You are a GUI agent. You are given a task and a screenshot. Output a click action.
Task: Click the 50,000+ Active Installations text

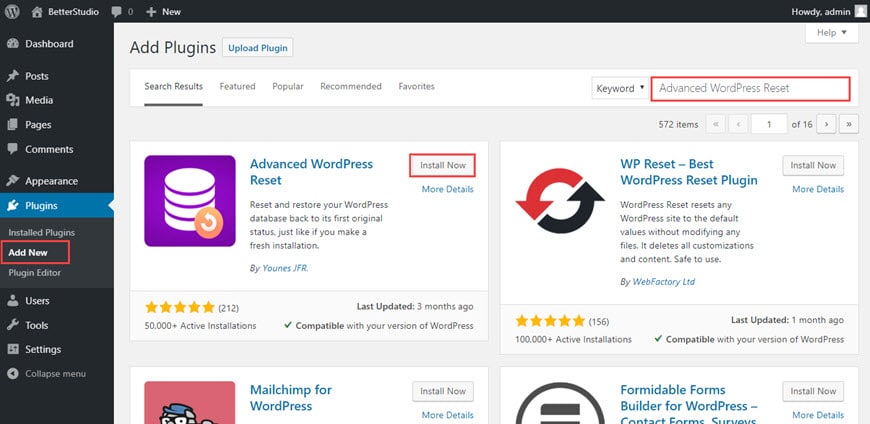(200, 326)
